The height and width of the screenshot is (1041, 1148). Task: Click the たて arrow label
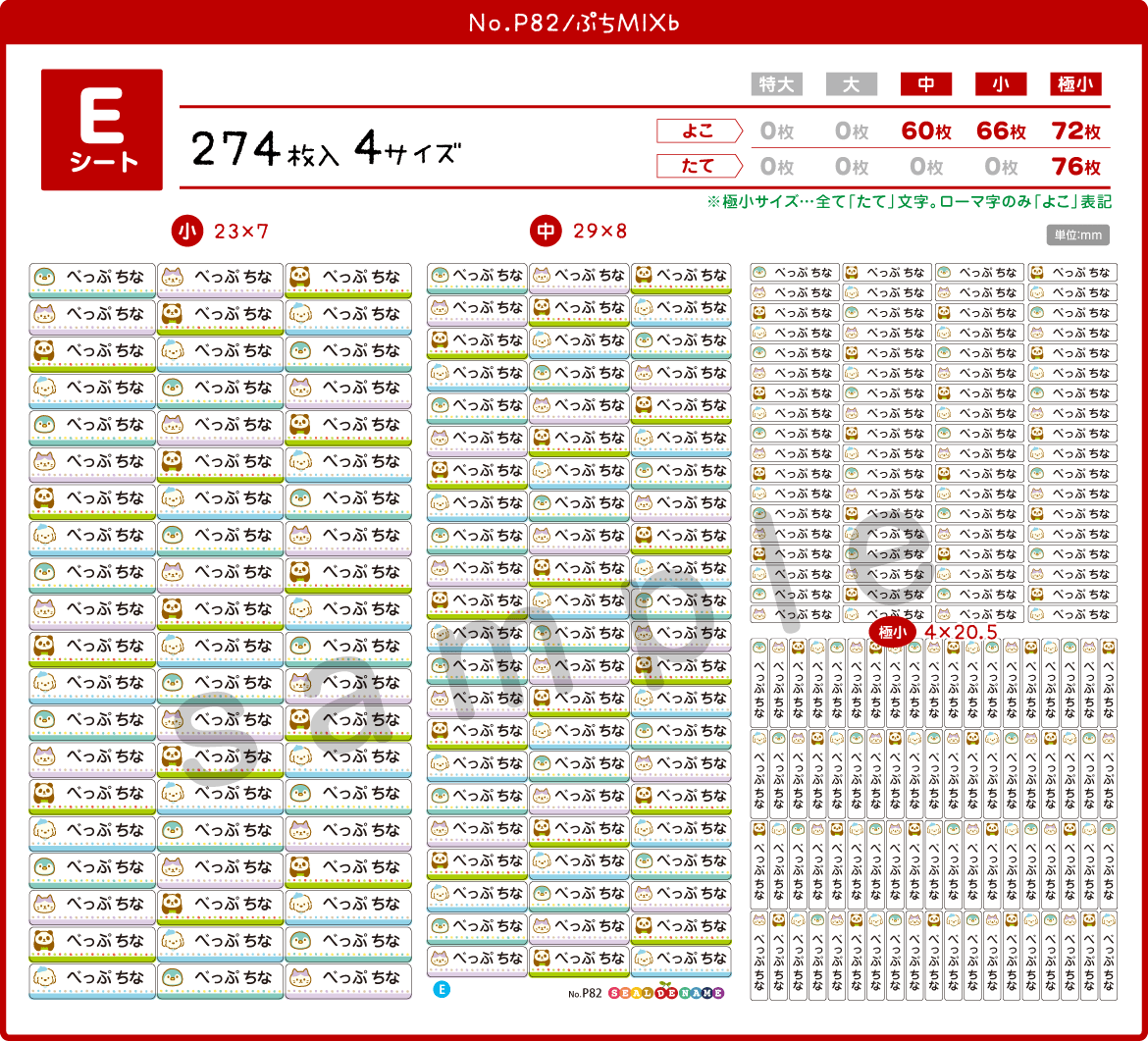click(700, 166)
